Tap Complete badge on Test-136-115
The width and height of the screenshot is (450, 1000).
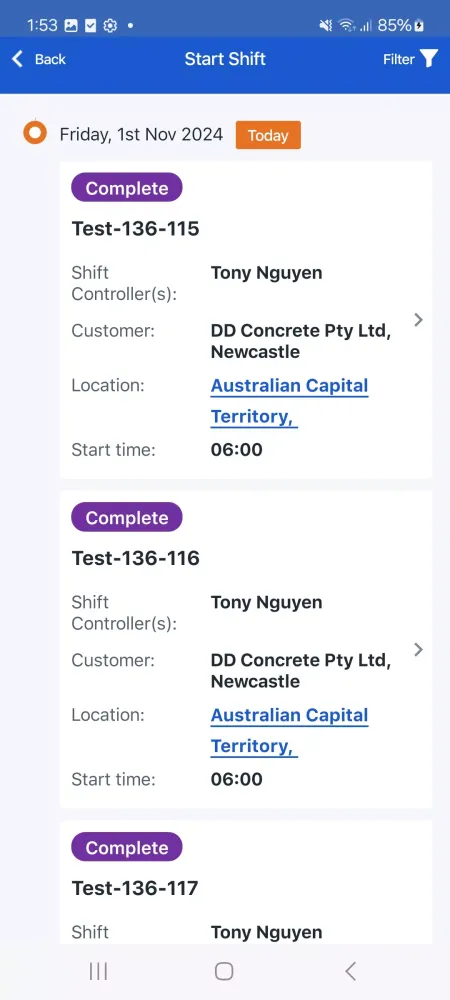[127, 188]
